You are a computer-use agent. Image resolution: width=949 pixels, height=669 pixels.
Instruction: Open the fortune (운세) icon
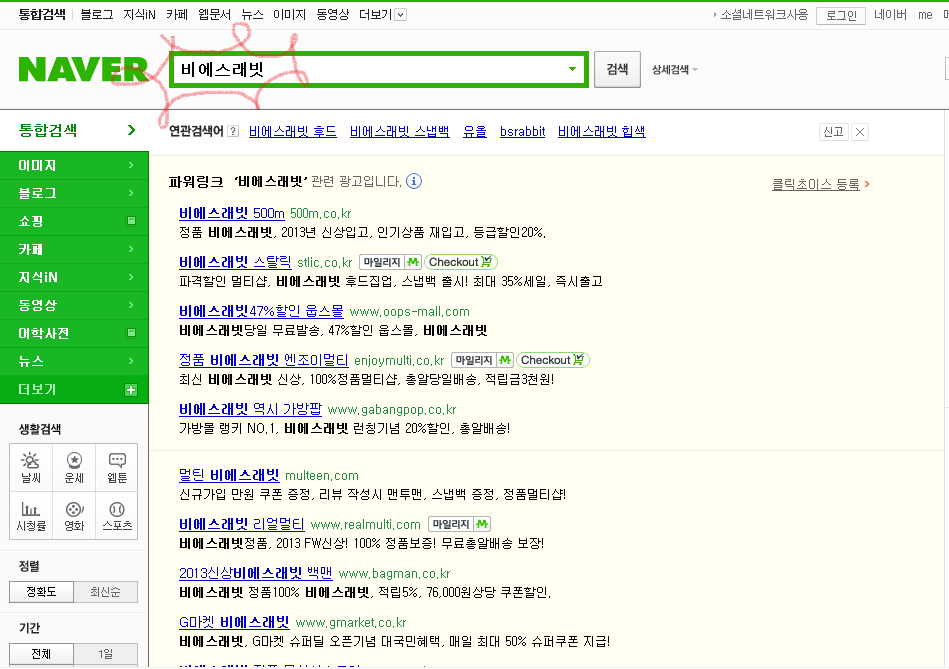pos(74,467)
